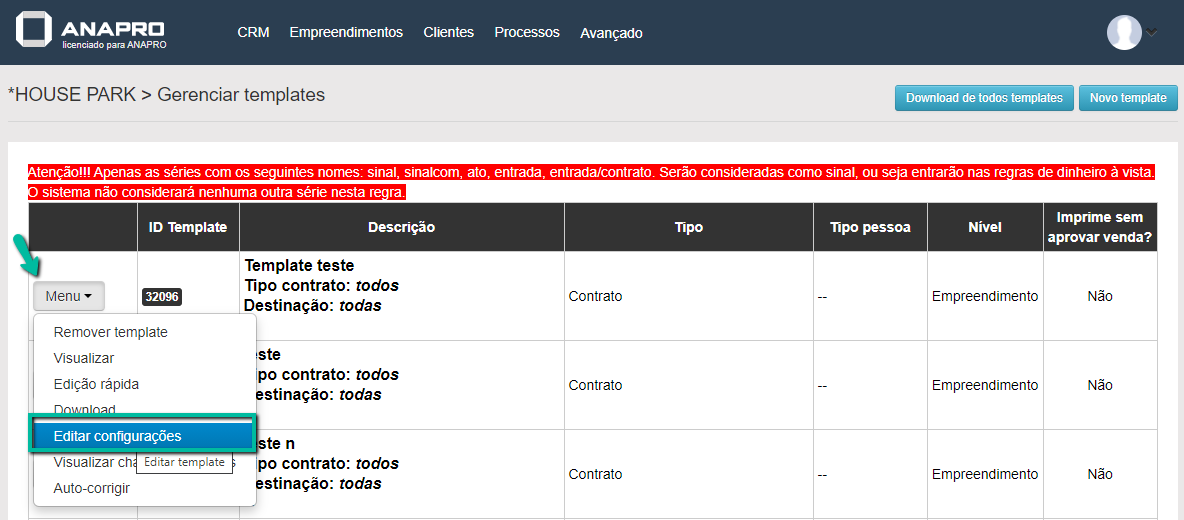Open the Processos menu
The image size is (1184, 520).
coord(527,32)
